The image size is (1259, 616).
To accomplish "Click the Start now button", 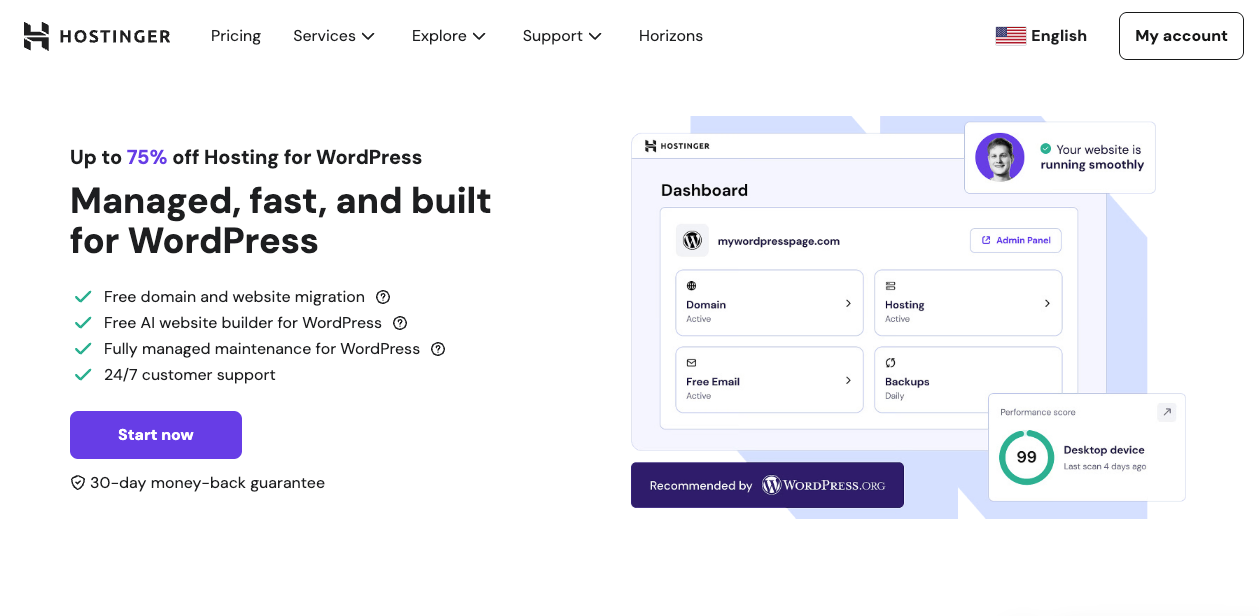I will [155, 435].
